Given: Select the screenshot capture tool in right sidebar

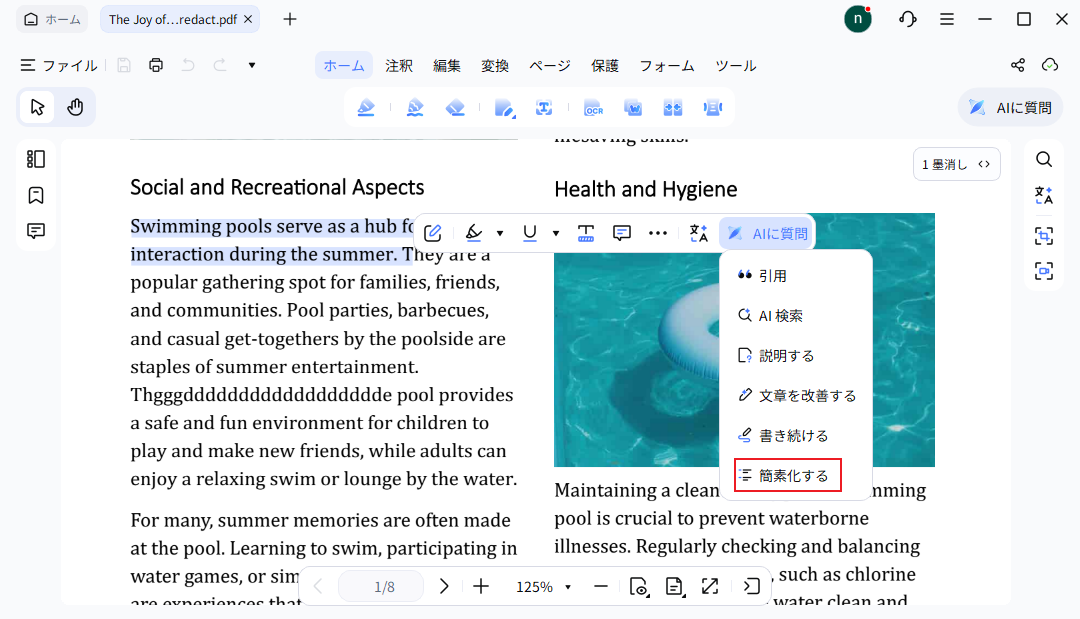Looking at the screenshot, I should [x=1044, y=235].
